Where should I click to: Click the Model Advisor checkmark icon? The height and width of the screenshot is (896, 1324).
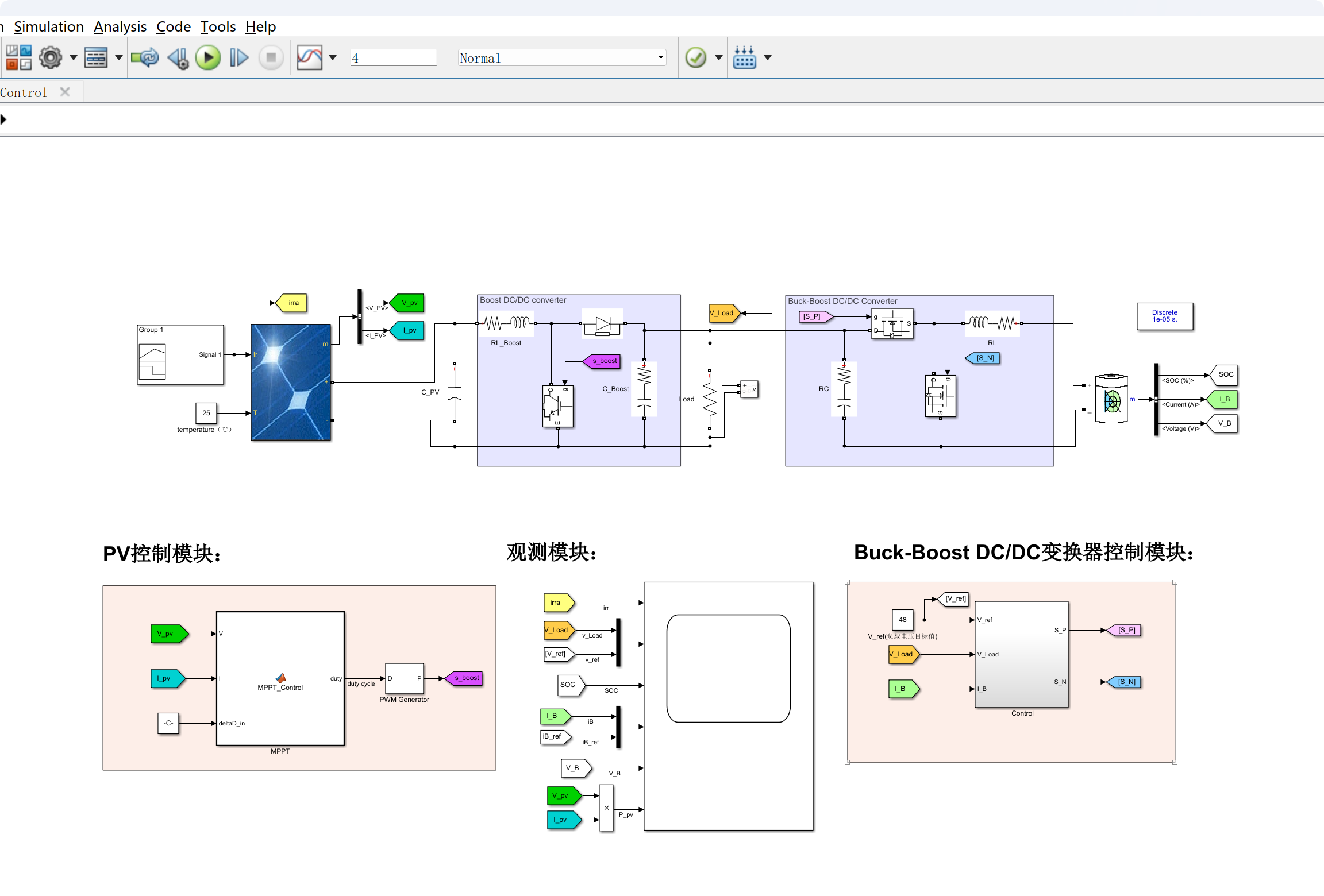[x=696, y=58]
